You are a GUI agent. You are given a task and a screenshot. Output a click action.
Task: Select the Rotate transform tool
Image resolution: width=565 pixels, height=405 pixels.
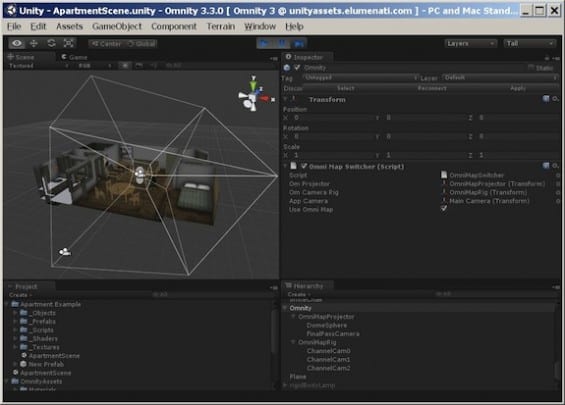coord(52,44)
